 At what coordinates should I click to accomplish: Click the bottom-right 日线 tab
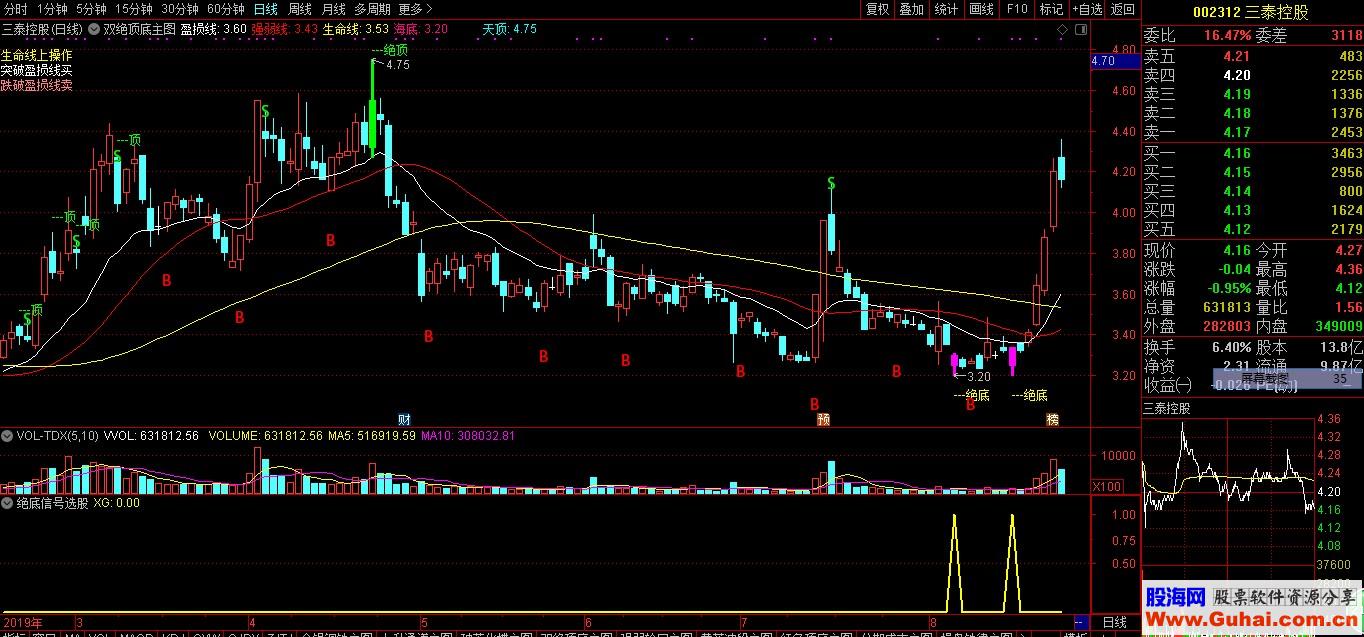point(1114,623)
